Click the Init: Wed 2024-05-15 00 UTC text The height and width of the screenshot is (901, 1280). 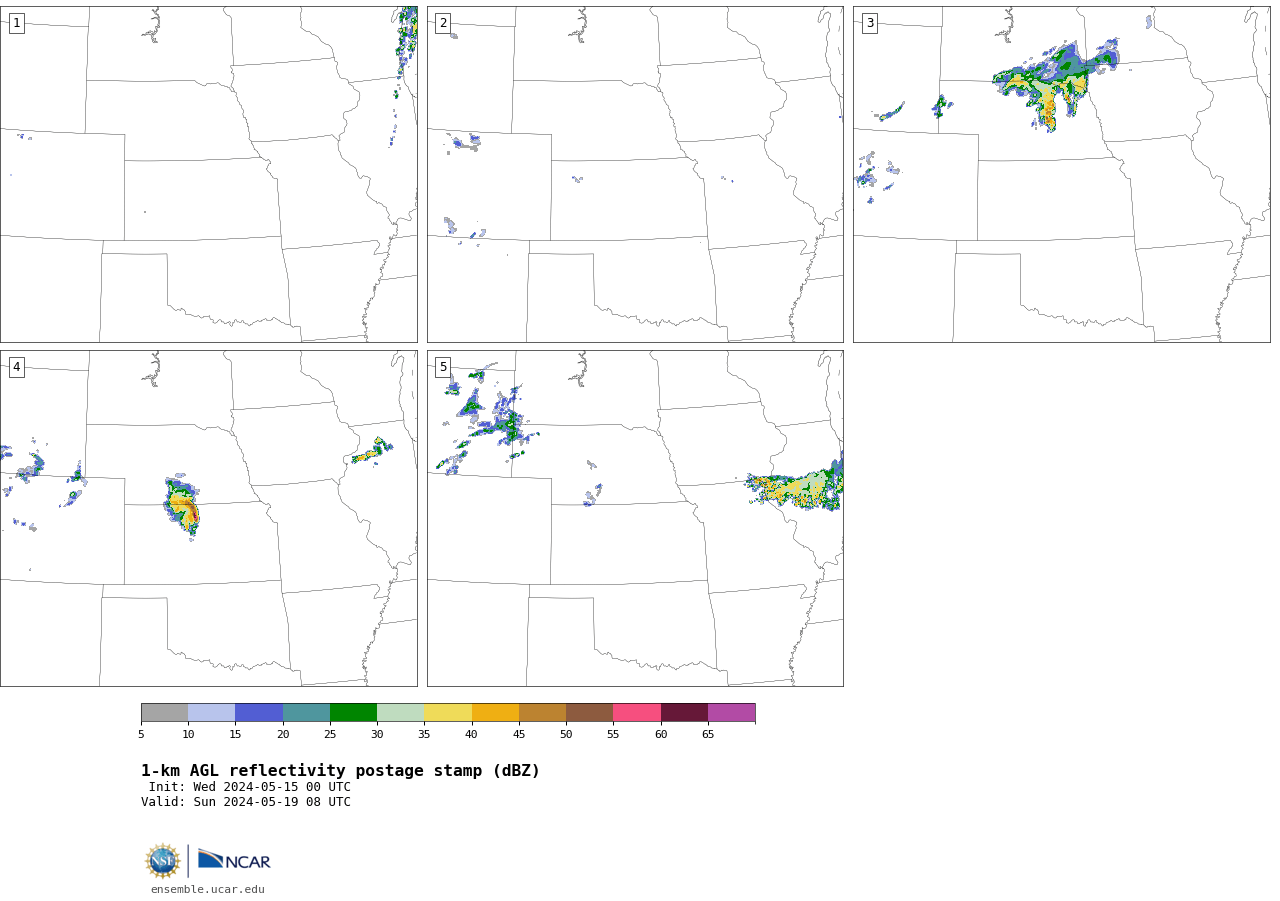click(x=250, y=787)
